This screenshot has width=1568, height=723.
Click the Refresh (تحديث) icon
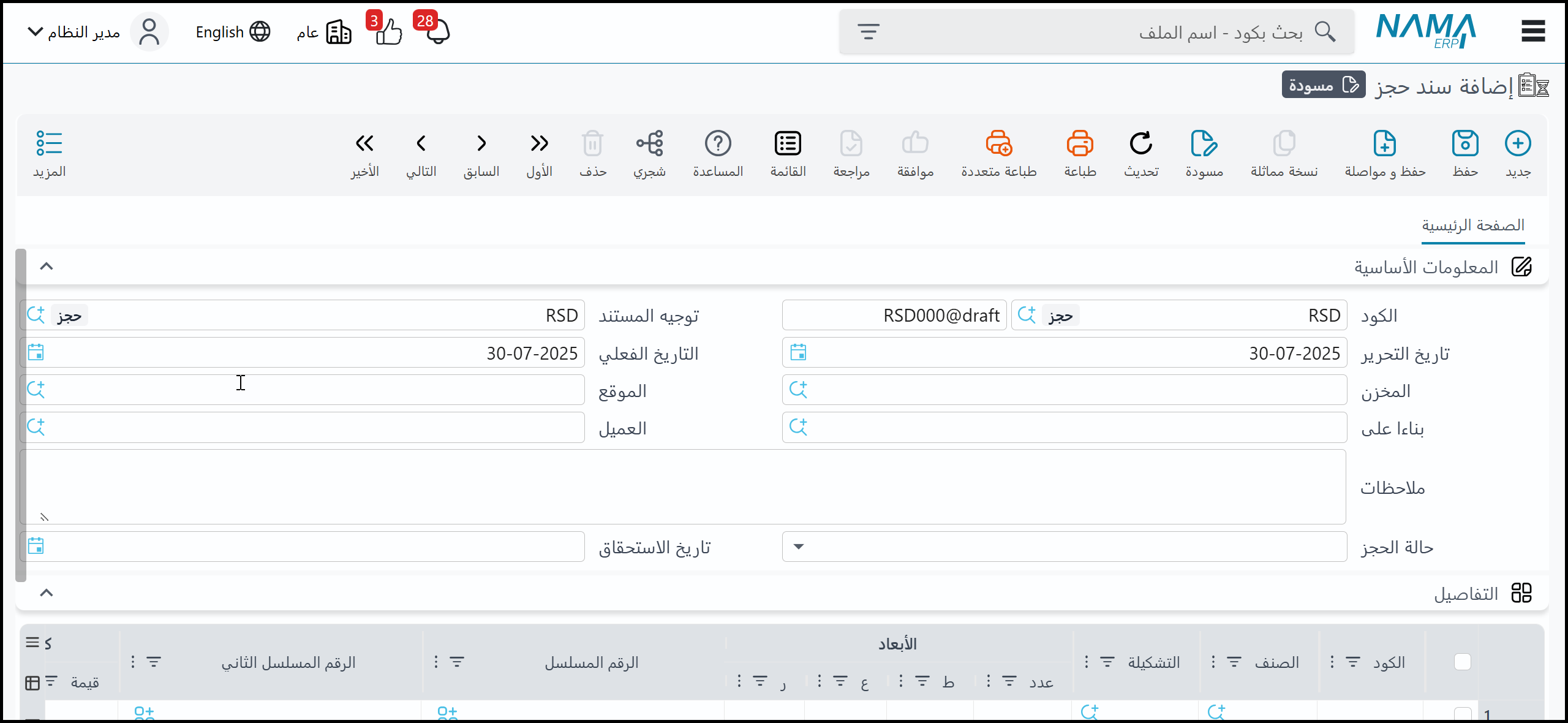(x=1140, y=144)
